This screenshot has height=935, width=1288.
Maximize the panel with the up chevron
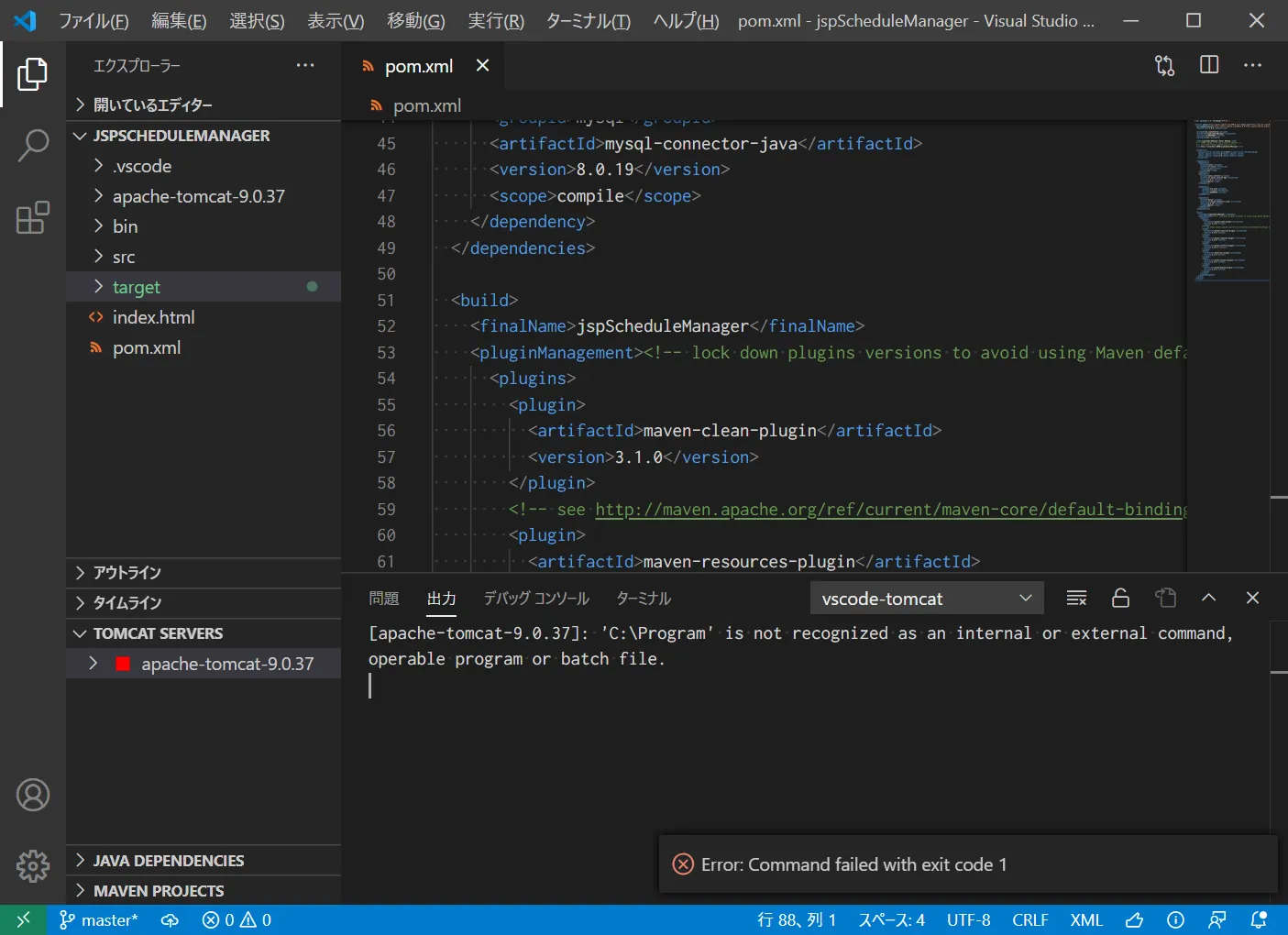click(x=1208, y=598)
